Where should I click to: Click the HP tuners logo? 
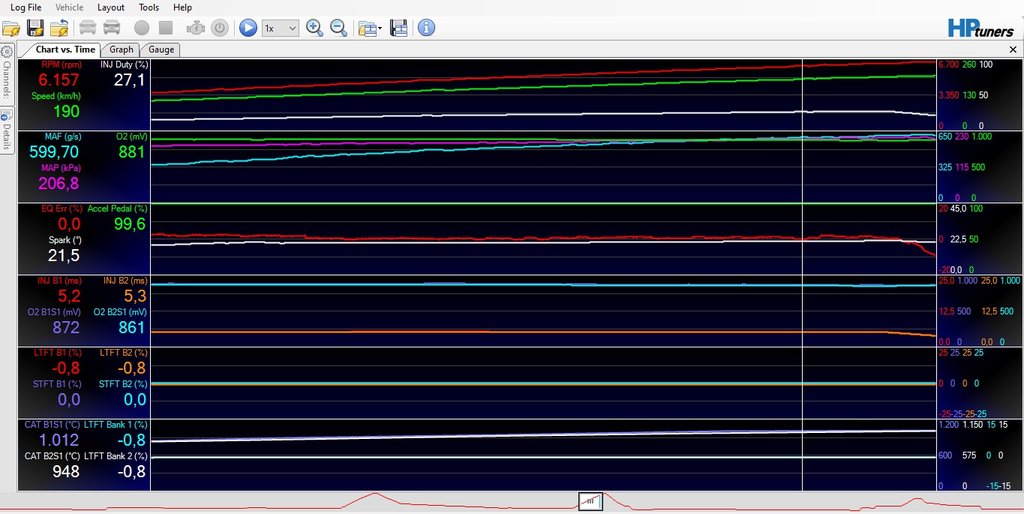coord(981,27)
